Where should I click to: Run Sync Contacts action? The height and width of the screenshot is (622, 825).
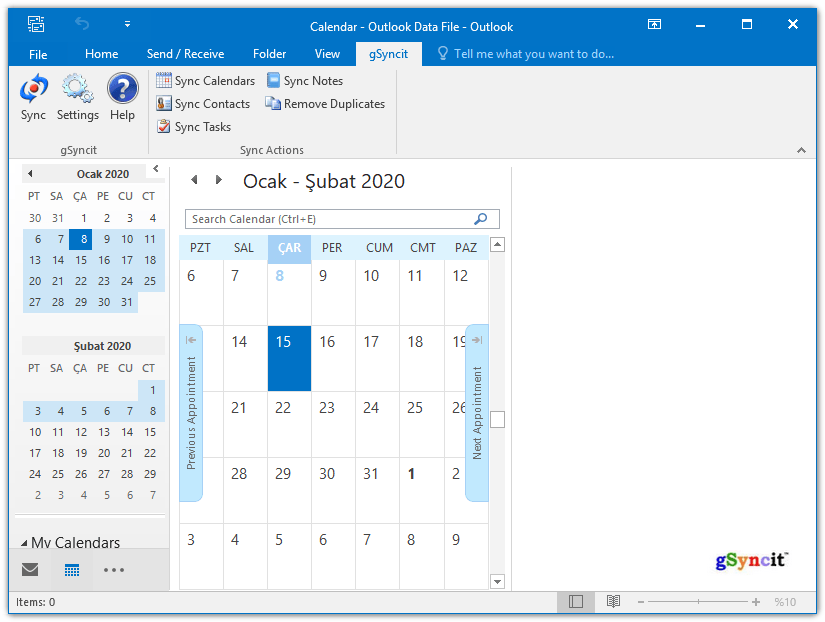pos(204,104)
